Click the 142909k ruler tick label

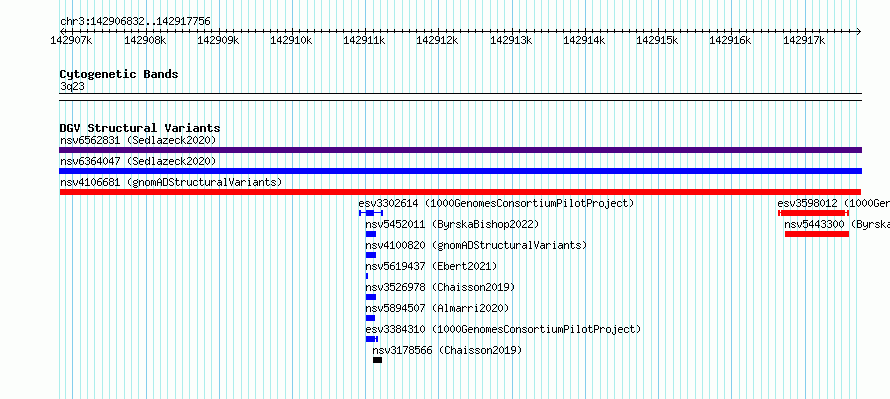218,40
